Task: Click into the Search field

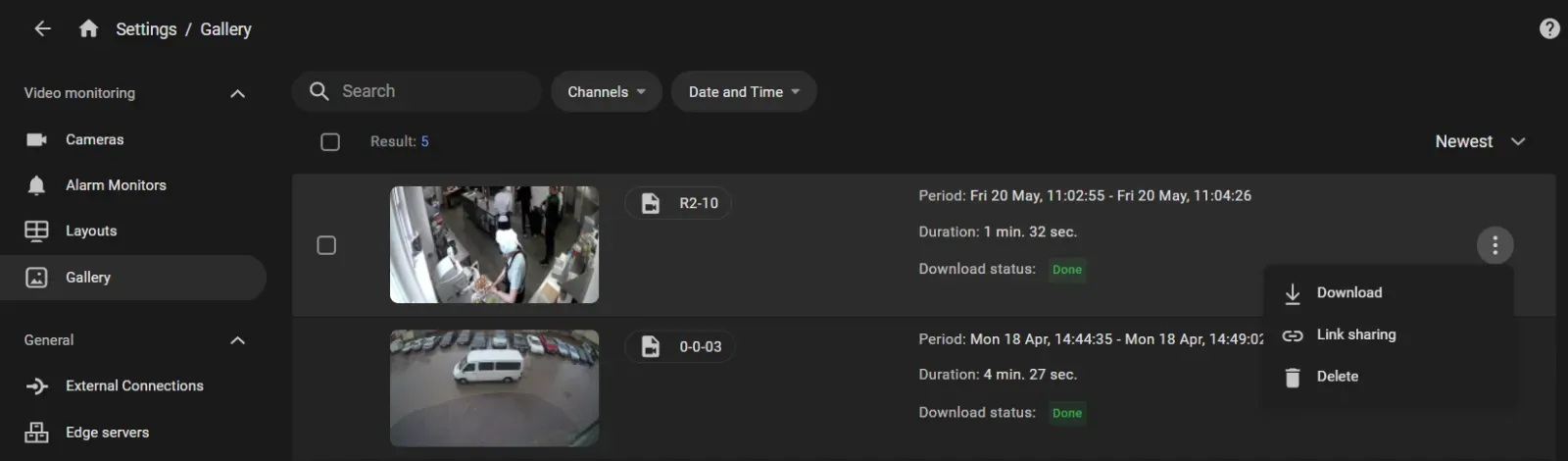Action: click(416, 91)
